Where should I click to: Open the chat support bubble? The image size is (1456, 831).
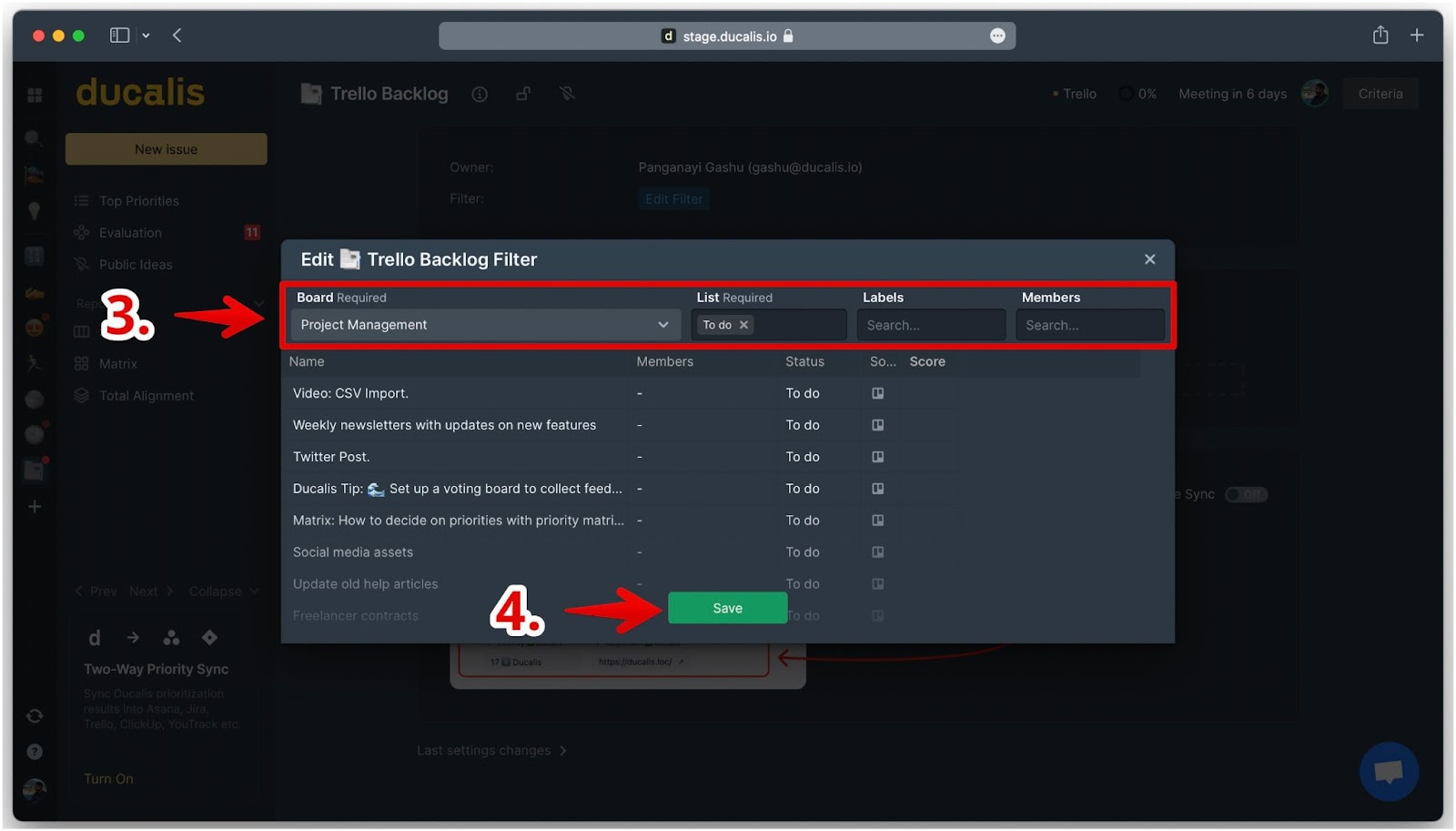[x=1389, y=772]
